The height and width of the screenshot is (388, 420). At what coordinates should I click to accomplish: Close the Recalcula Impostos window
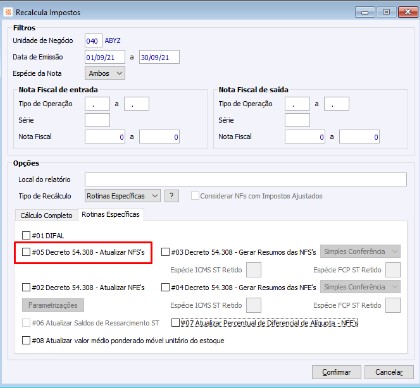tap(408, 12)
